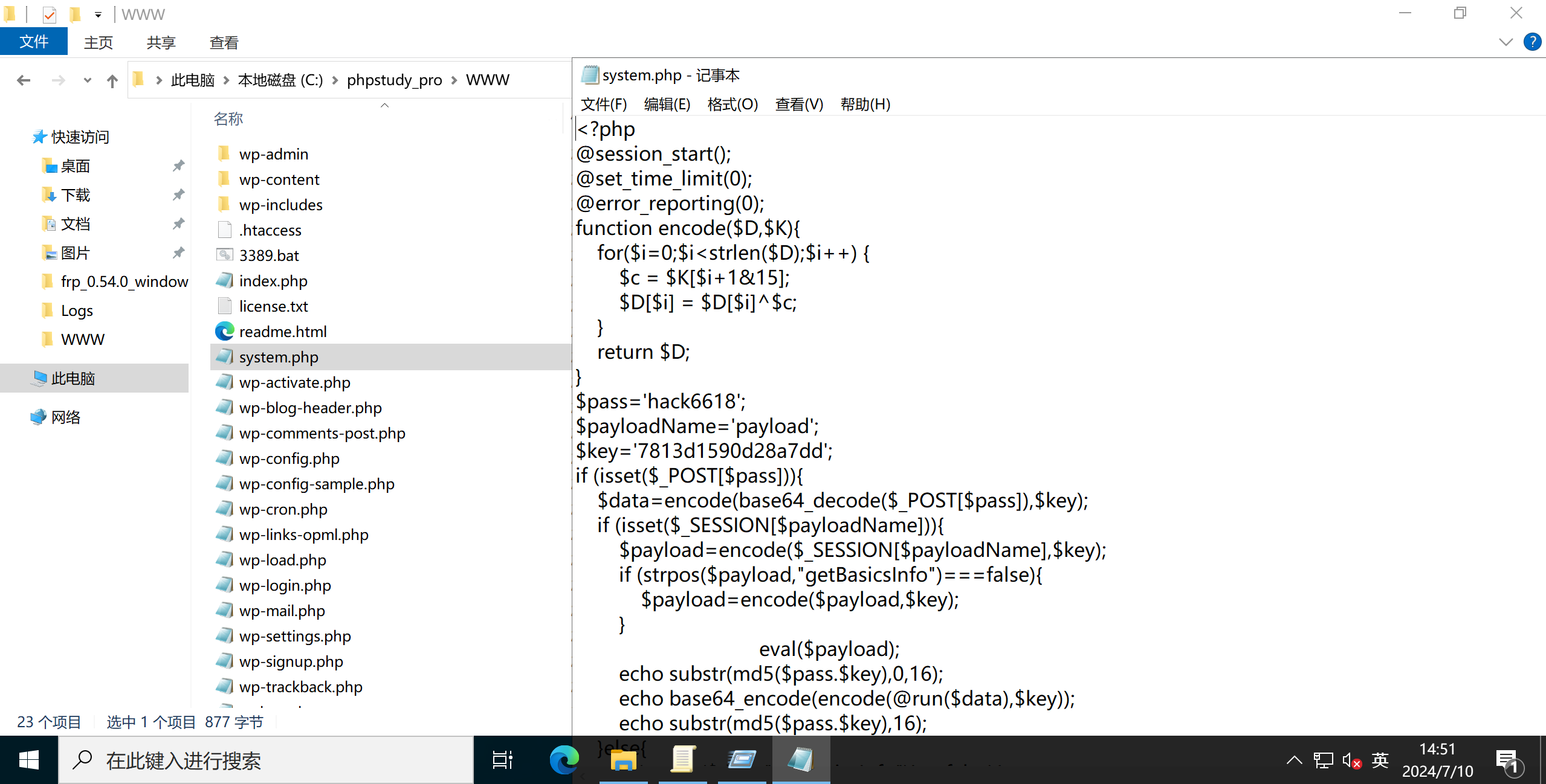The width and height of the screenshot is (1546, 784).
Task: Sort files by the 名称 column header
Action: point(228,119)
